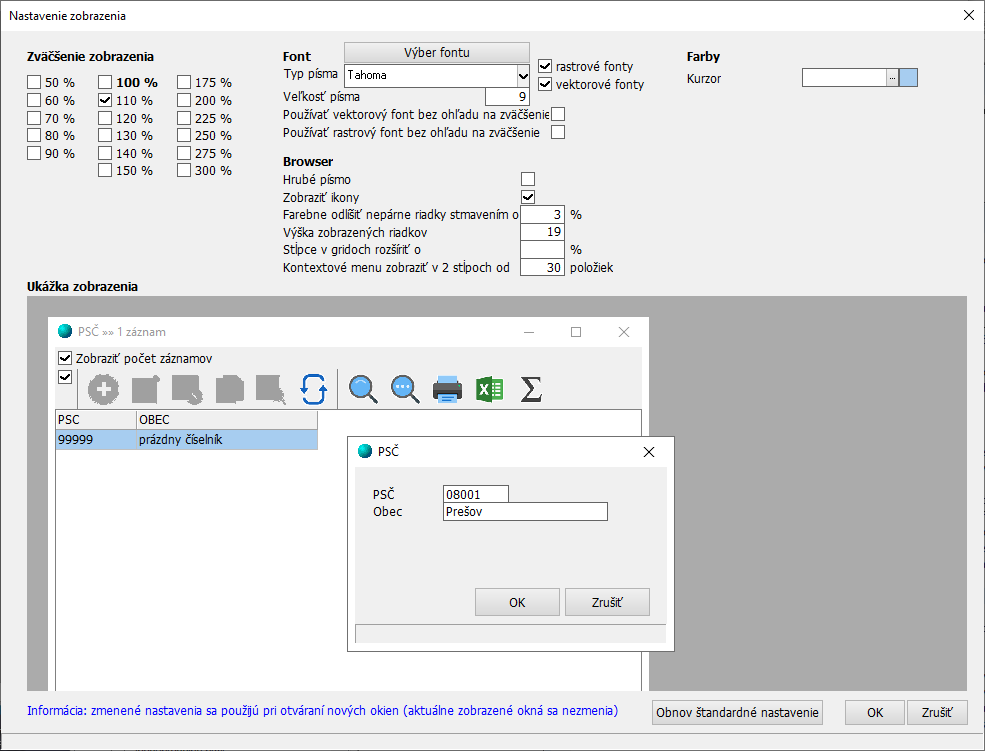The image size is (985, 751).
Task: Click the teal globe icon in PSČ dialog title
Action: (366, 452)
